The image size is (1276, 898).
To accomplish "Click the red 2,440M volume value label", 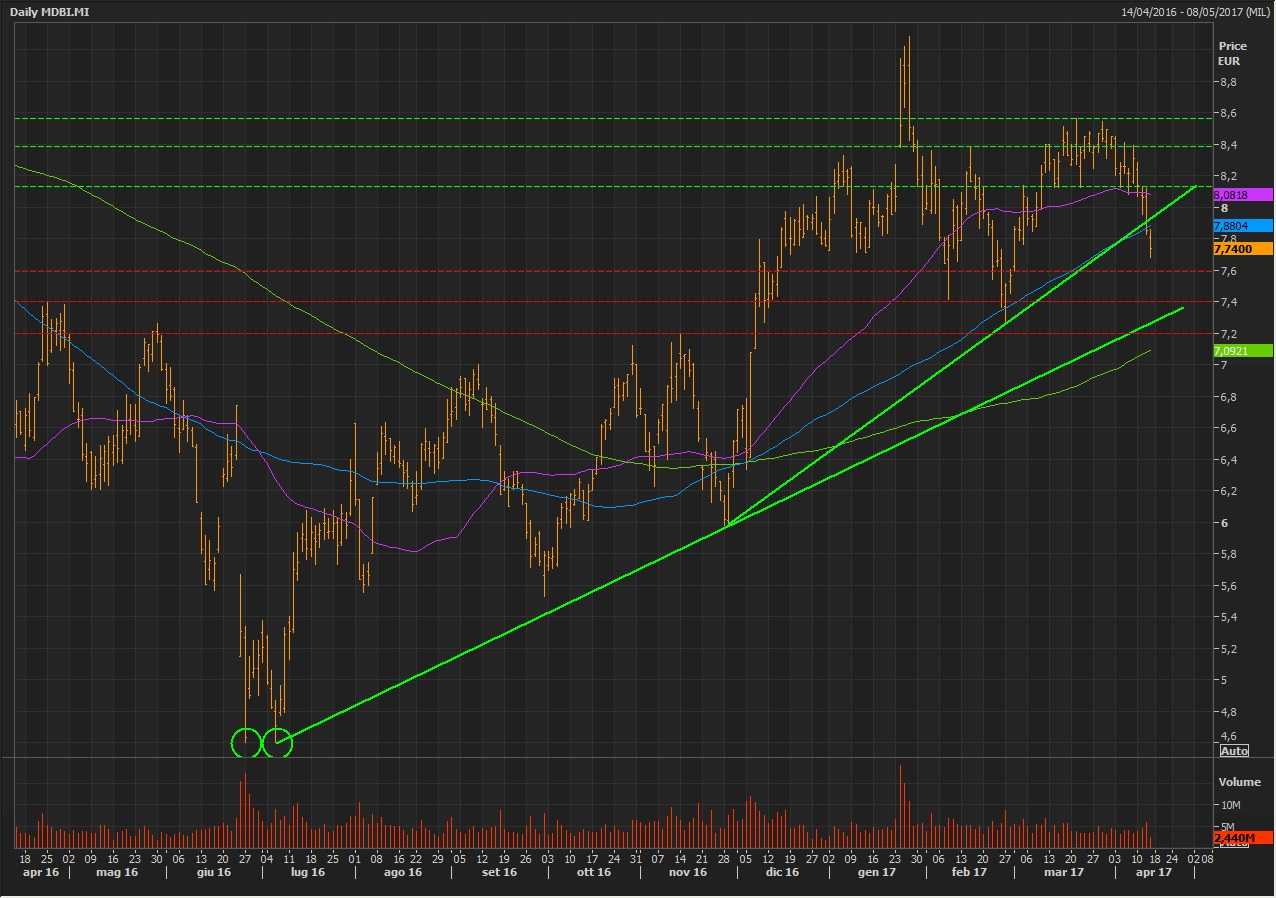I will pyautogui.click(x=1242, y=837).
